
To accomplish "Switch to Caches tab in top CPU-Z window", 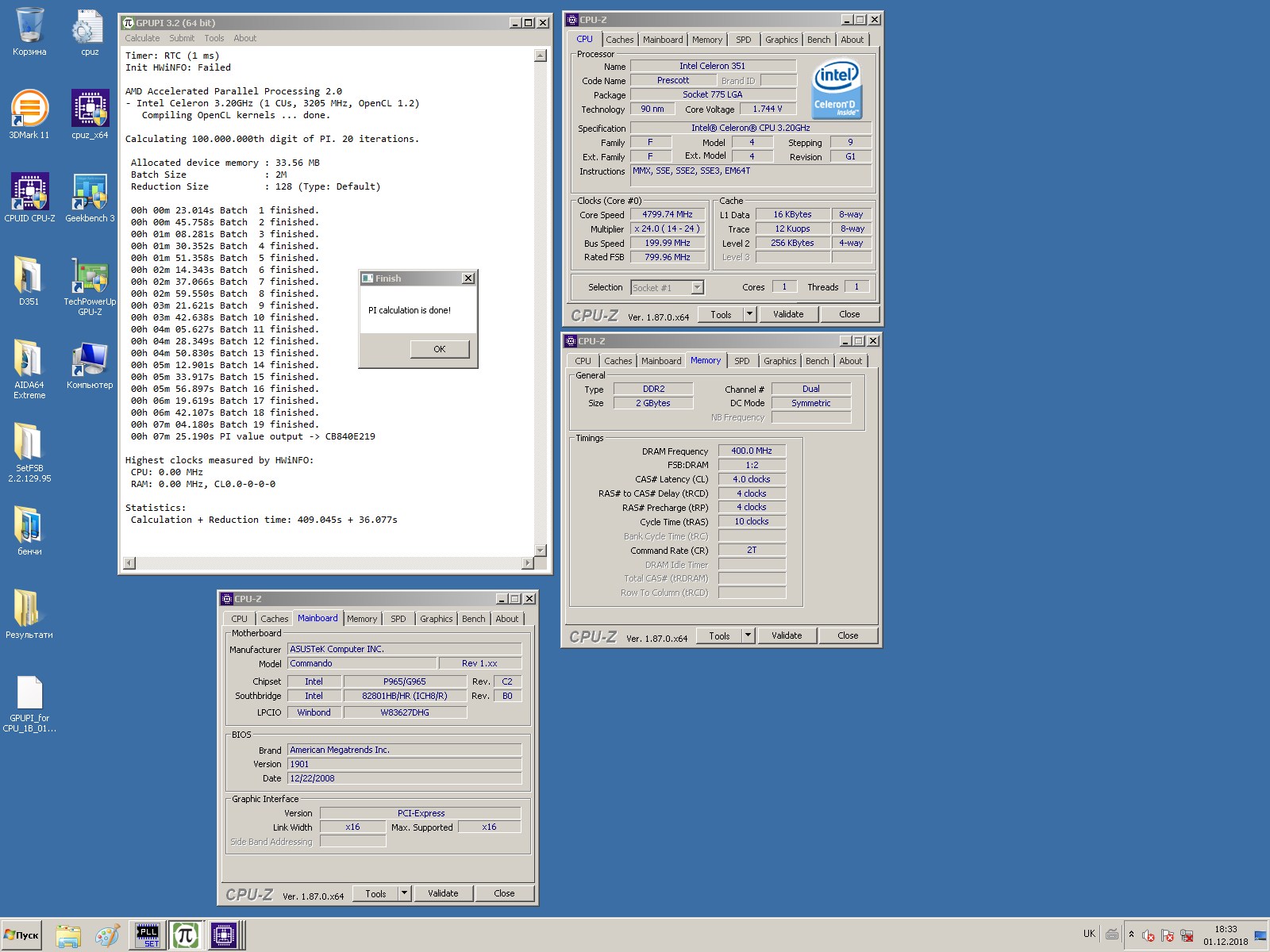I will 620,40.
